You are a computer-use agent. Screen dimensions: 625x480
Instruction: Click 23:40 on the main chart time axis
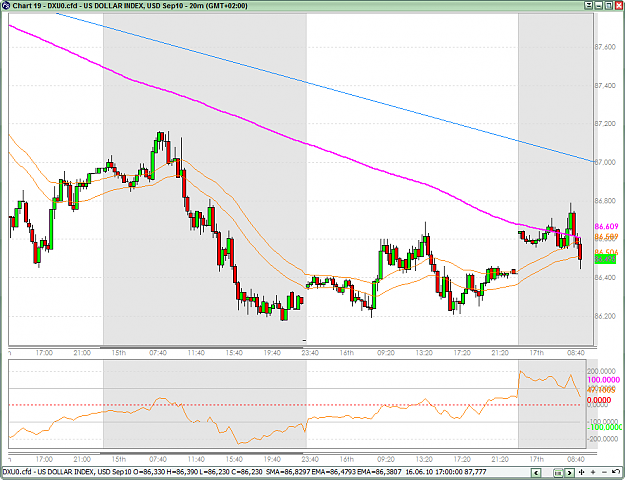pos(310,353)
